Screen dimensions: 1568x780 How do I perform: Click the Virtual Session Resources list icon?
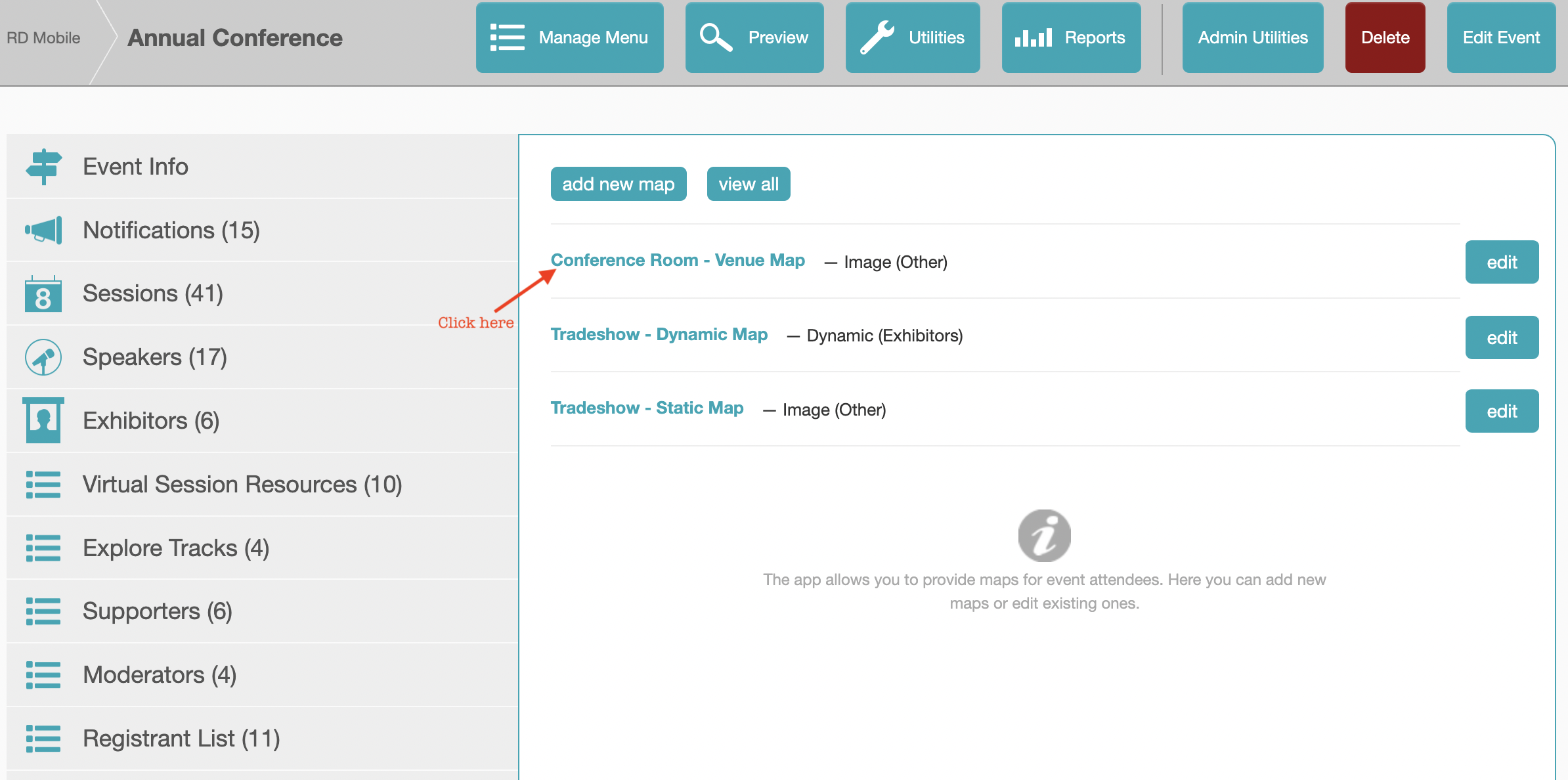(x=43, y=485)
